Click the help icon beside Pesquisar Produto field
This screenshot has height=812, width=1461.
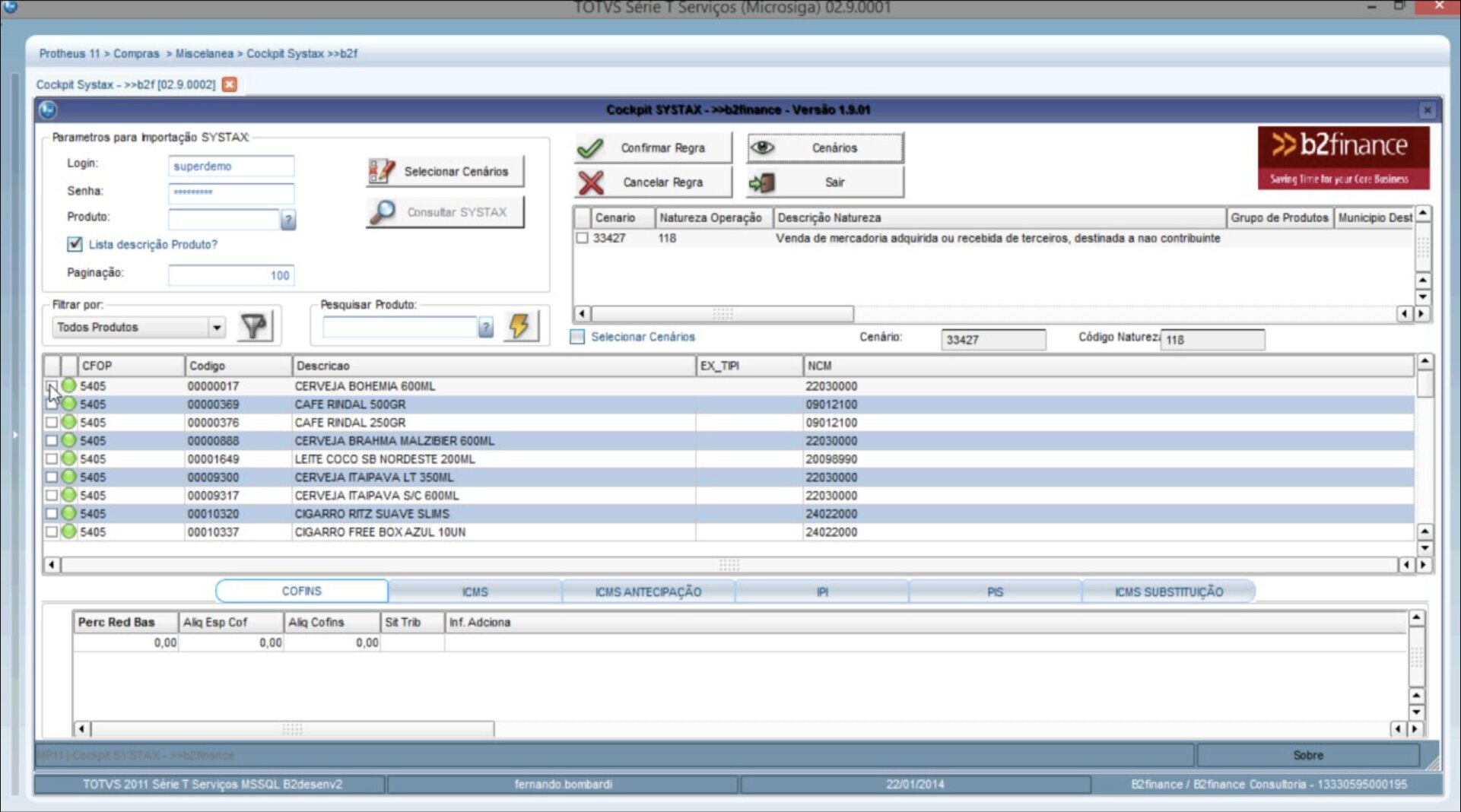click(485, 328)
